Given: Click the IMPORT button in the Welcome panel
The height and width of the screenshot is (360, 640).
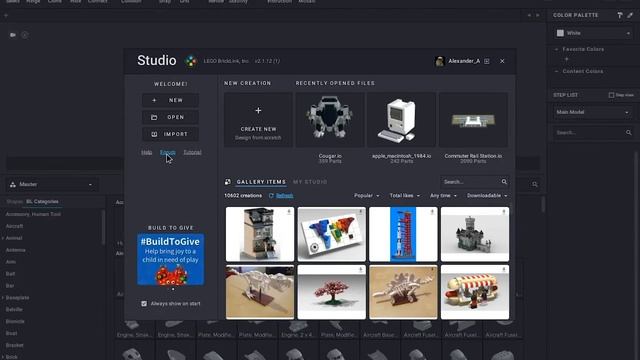Looking at the screenshot, I should pyautogui.click(x=170, y=134).
